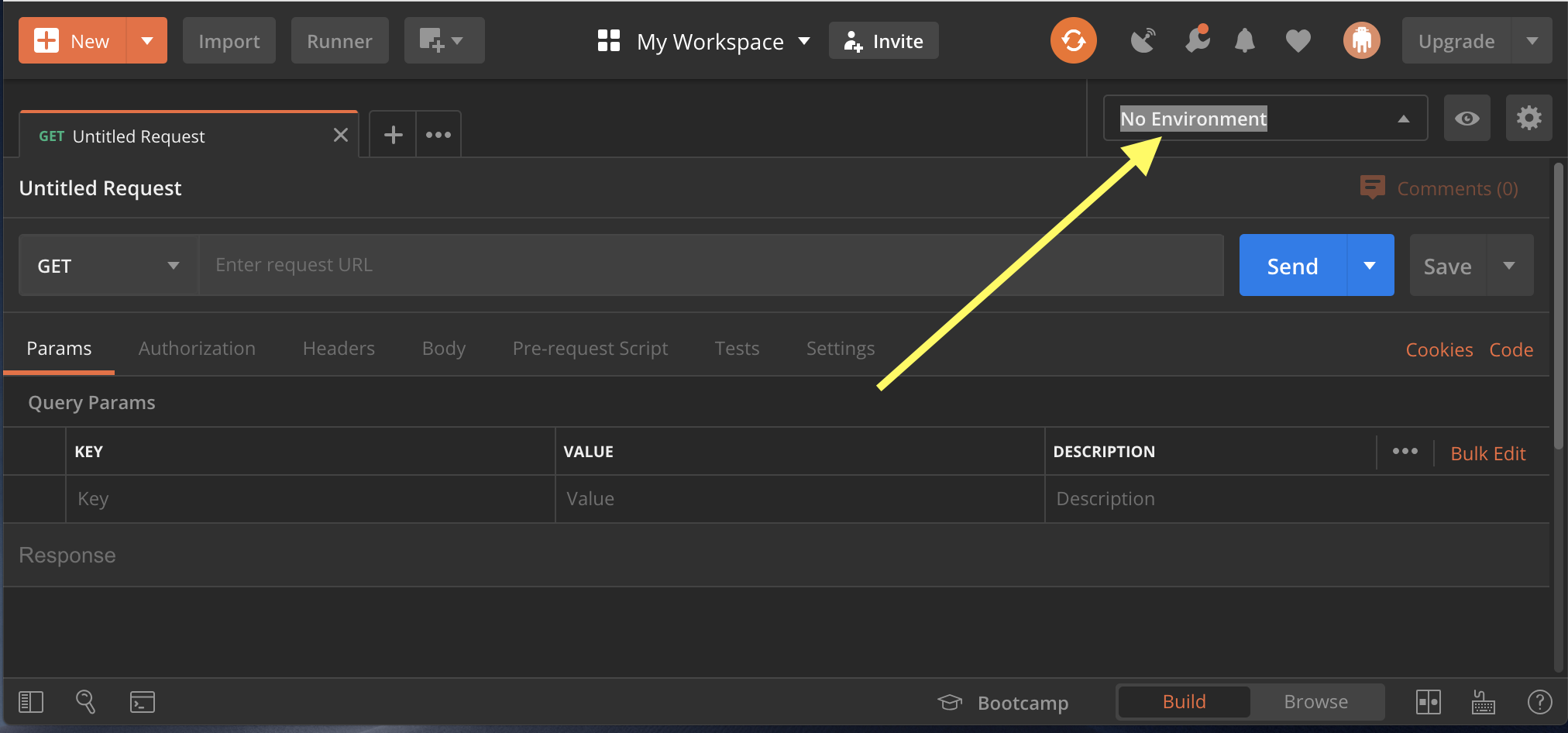Viewport: 1568px width, 733px height.
Task: Open the tab options ellipsis menu
Action: (438, 135)
